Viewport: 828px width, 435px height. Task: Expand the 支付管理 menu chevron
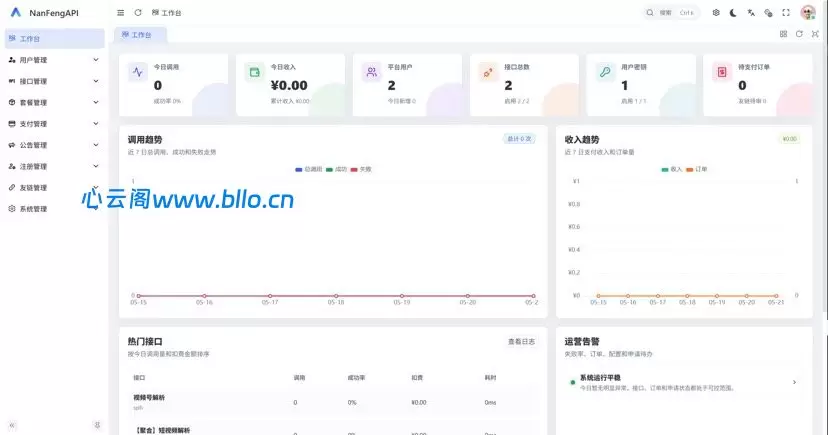(96, 124)
